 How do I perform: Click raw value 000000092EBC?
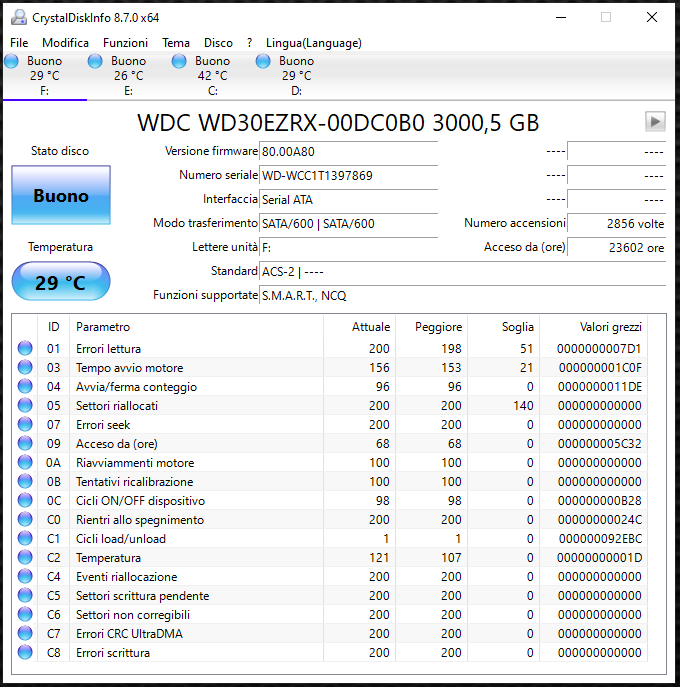point(600,538)
